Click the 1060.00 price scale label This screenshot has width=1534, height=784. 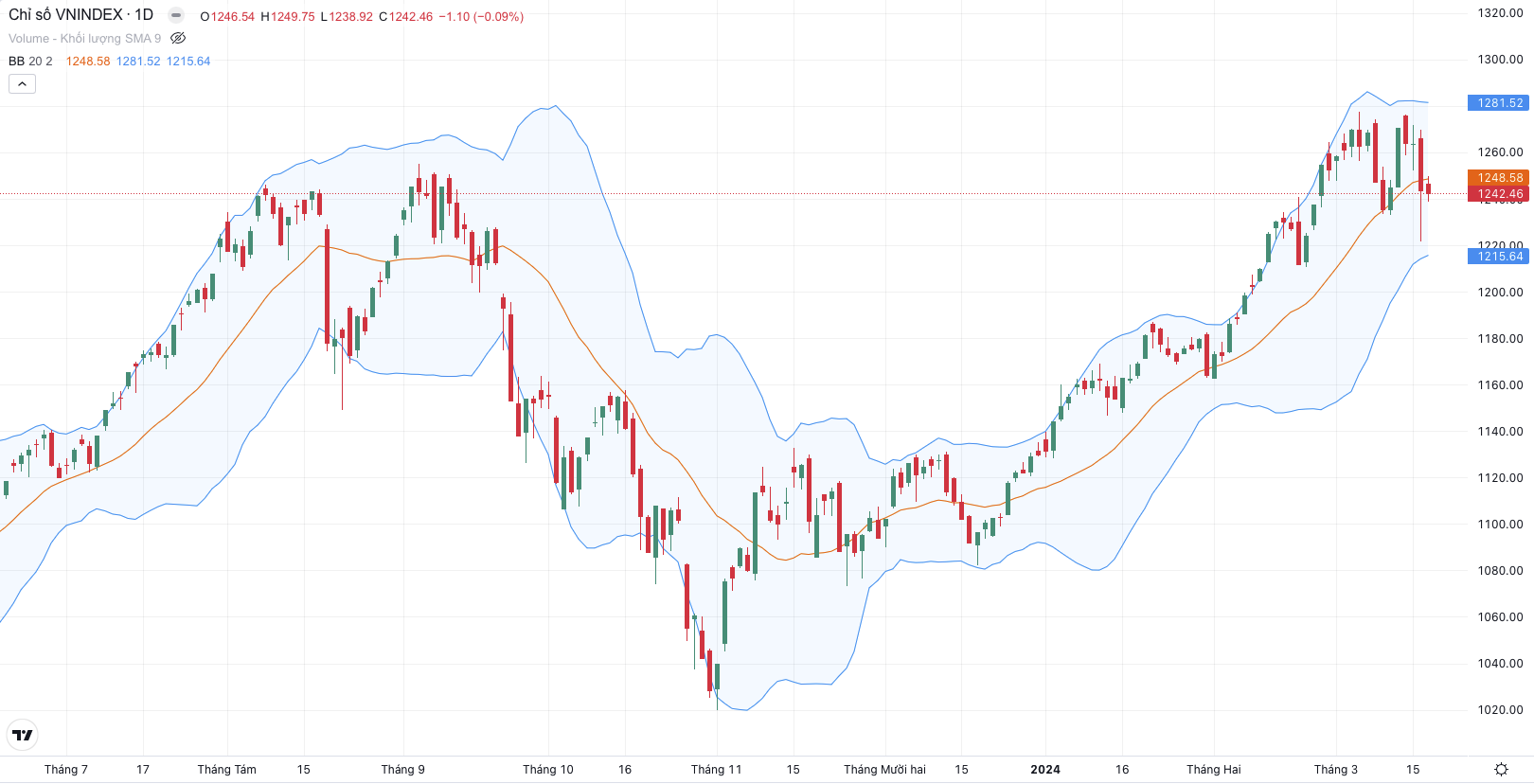(1500, 617)
